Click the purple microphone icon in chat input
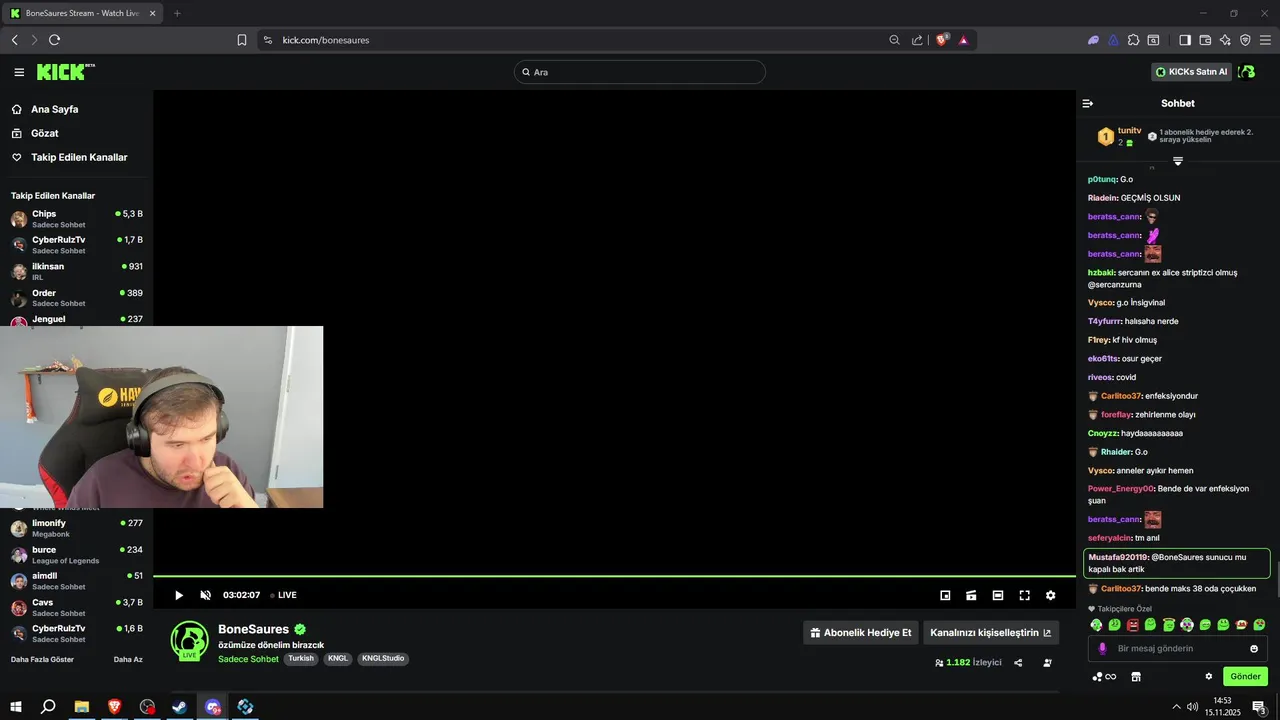1280x720 pixels. click(x=1102, y=648)
